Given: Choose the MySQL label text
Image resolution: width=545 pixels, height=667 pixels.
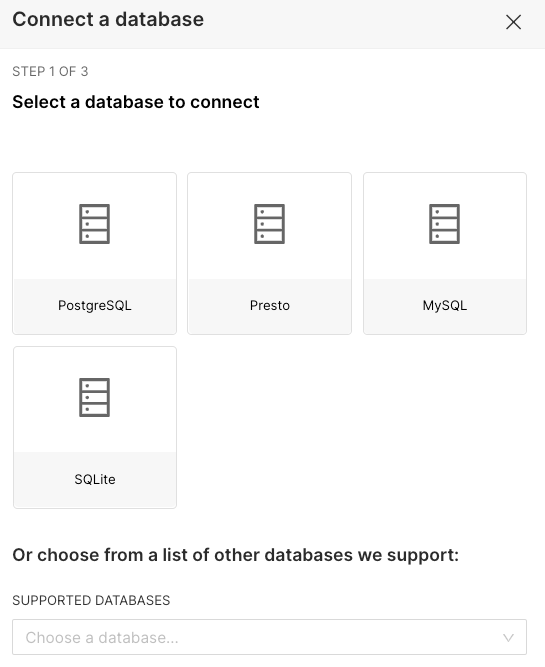Looking at the screenshot, I should tap(445, 305).
